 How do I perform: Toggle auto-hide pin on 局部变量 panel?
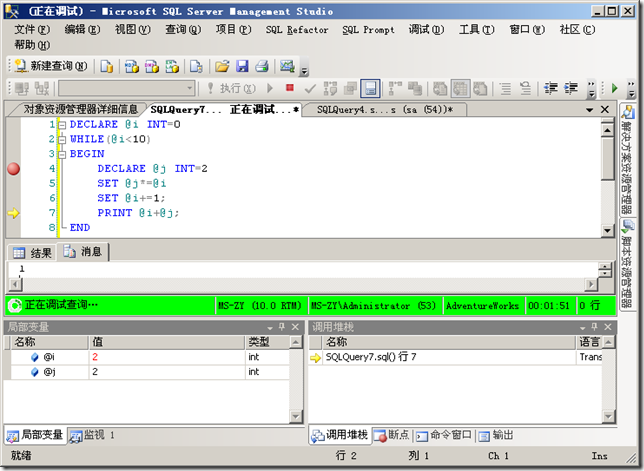(x=282, y=327)
